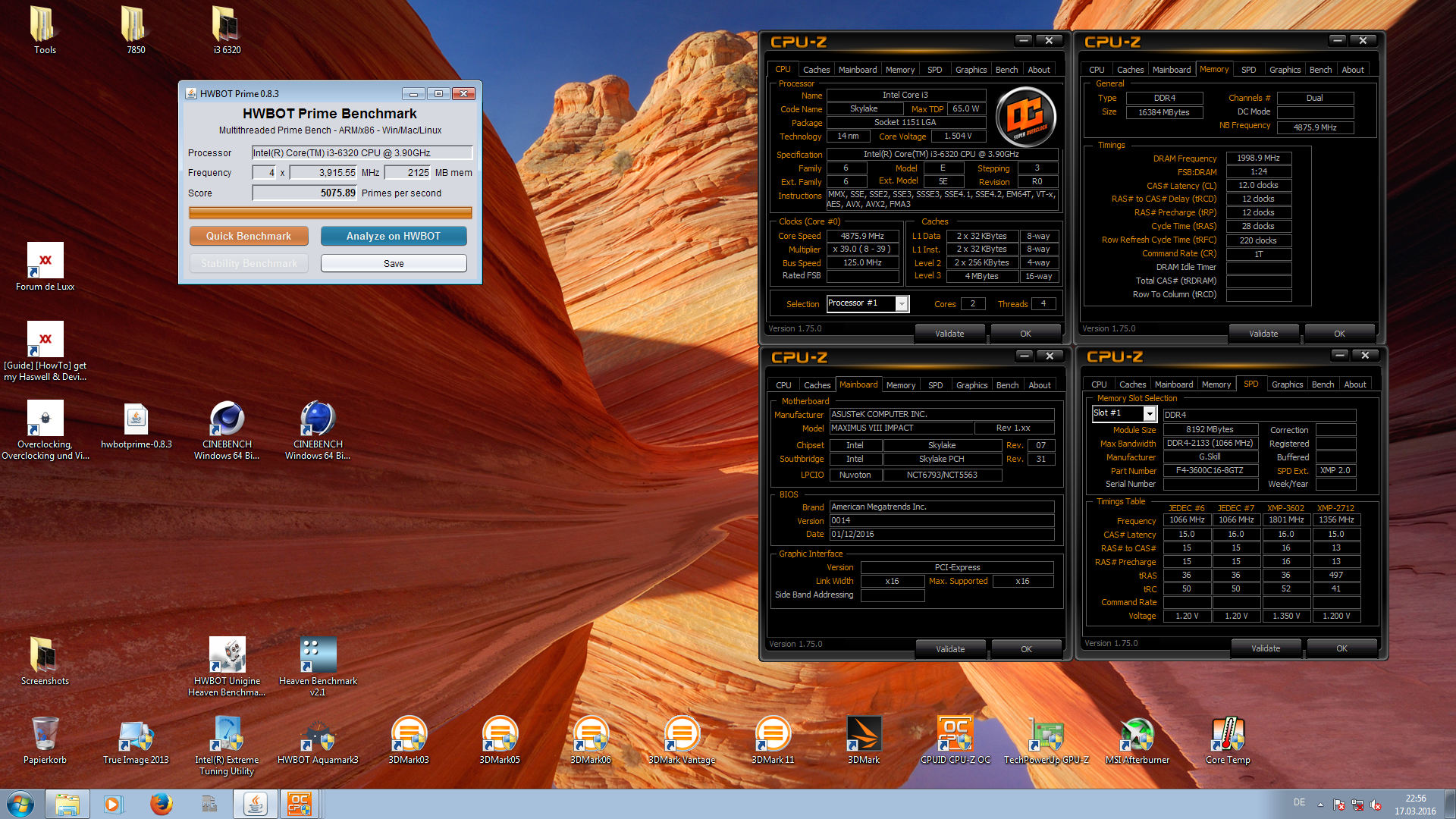1456x819 pixels.
Task: Click the Frequency MHz field 3,915.55
Action: click(x=323, y=173)
